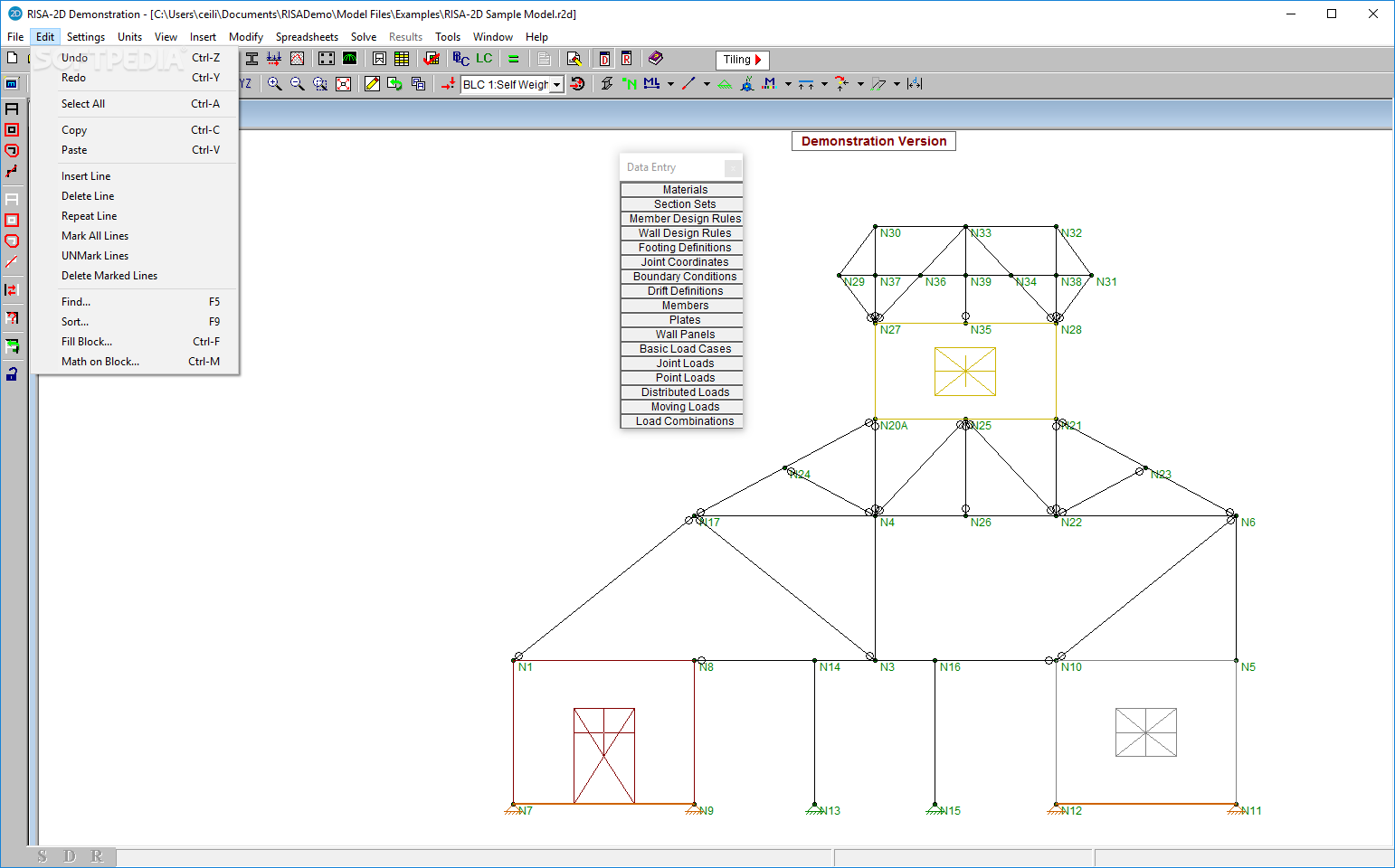Expand the dropdown arrow beside draw member line

[707, 84]
